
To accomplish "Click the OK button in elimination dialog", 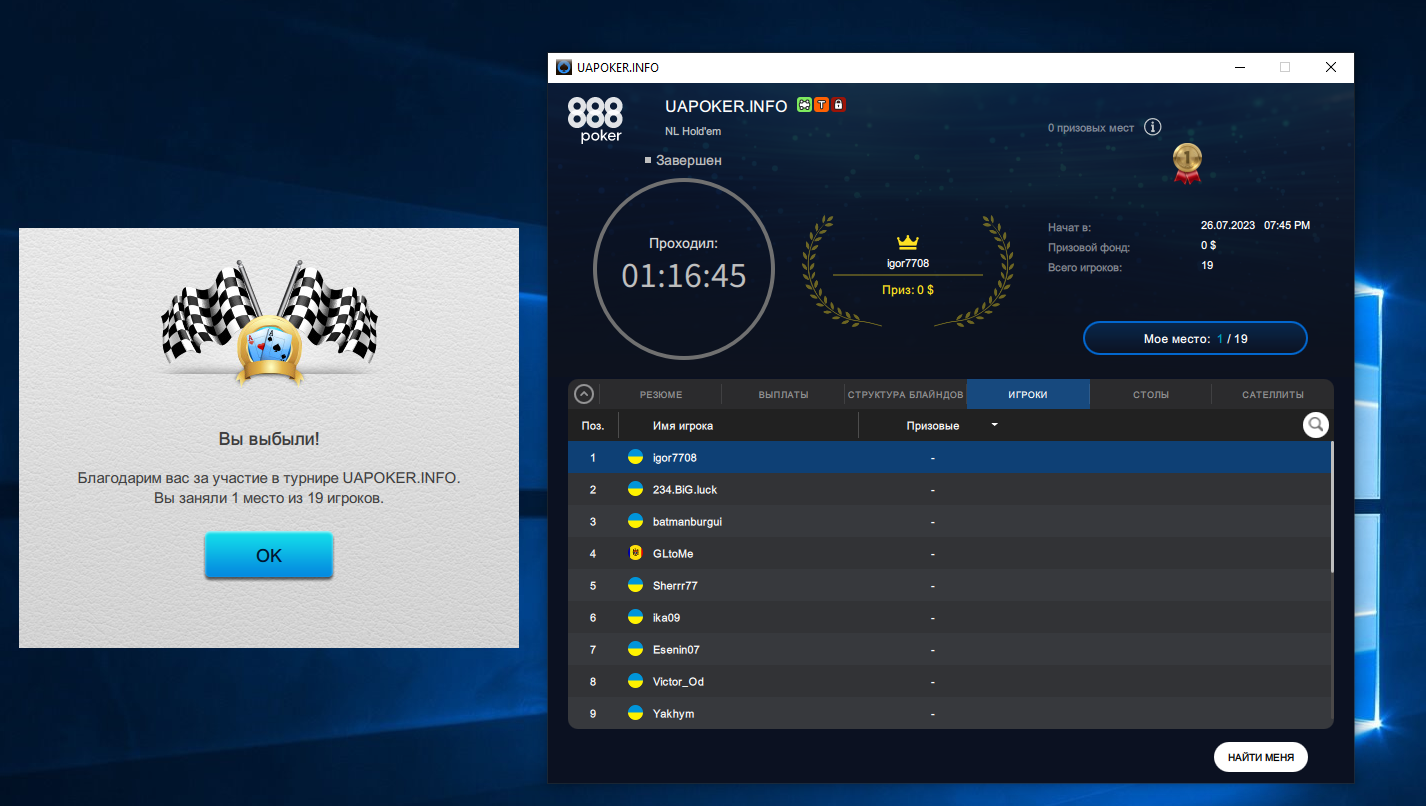I will click(x=268, y=555).
